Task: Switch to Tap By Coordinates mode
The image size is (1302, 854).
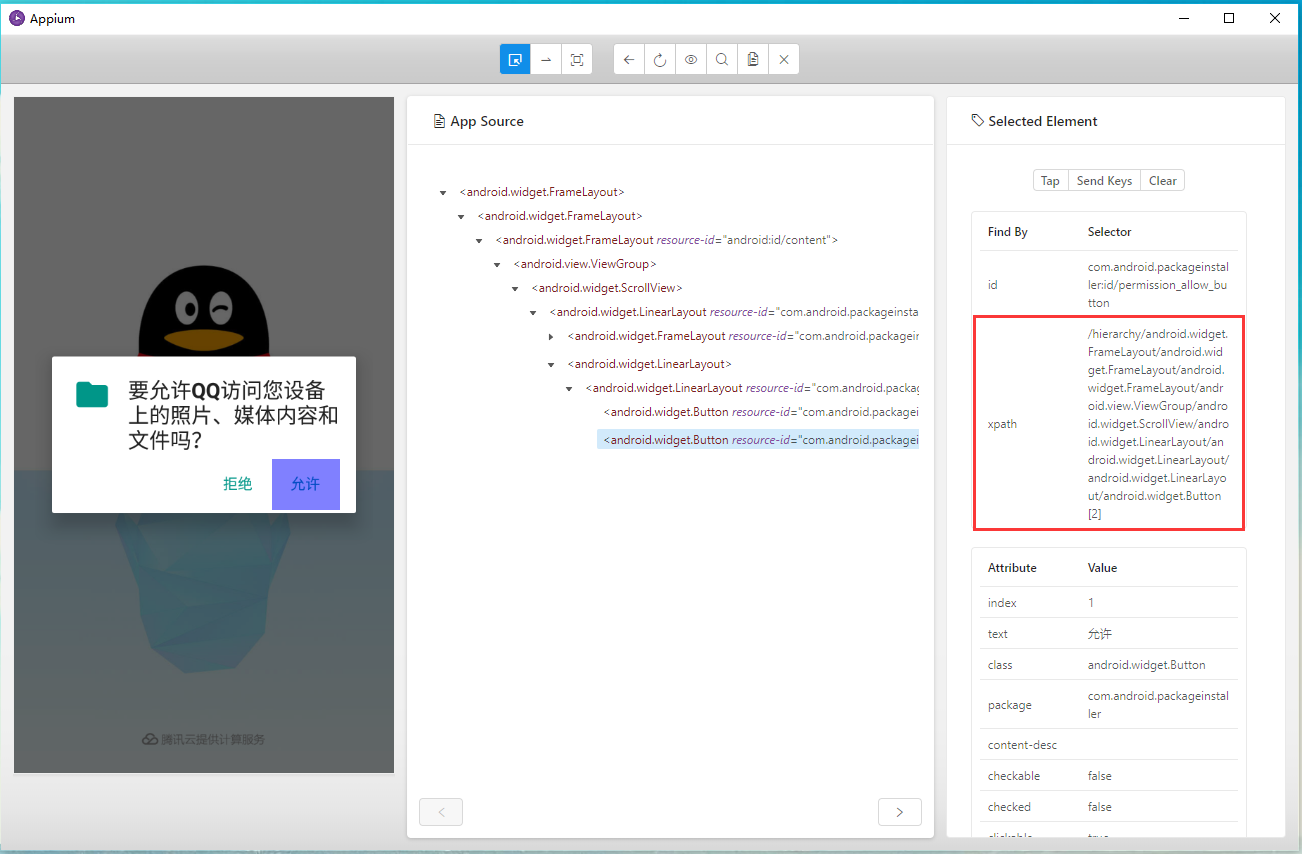Action: (x=577, y=60)
